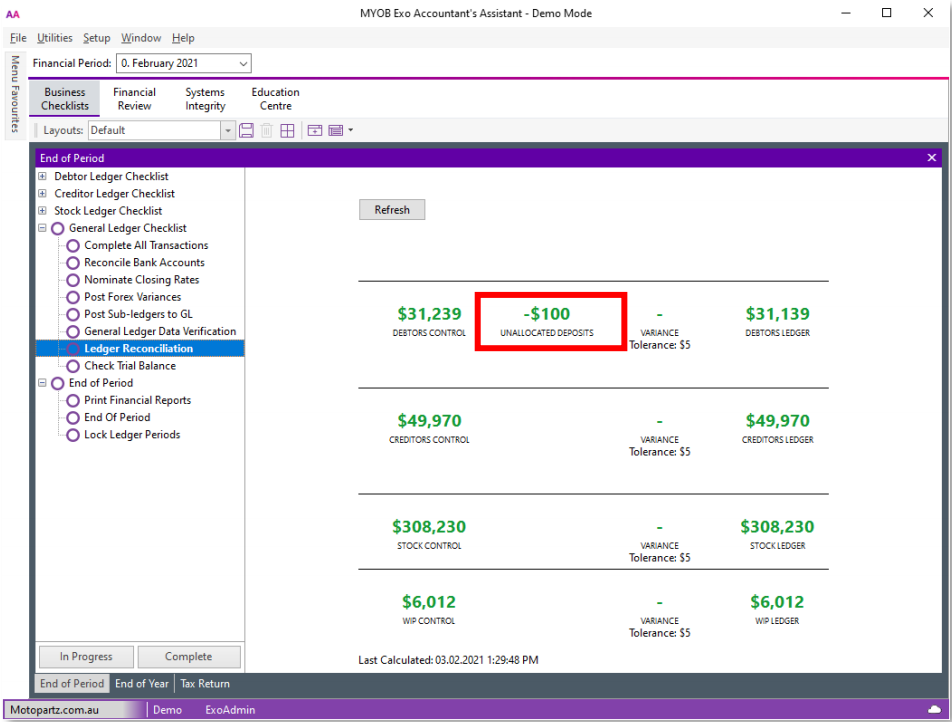Image resolution: width=952 pixels, height=722 pixels.
Task: Click the AA application logo icon
Action: pos(13,14)
